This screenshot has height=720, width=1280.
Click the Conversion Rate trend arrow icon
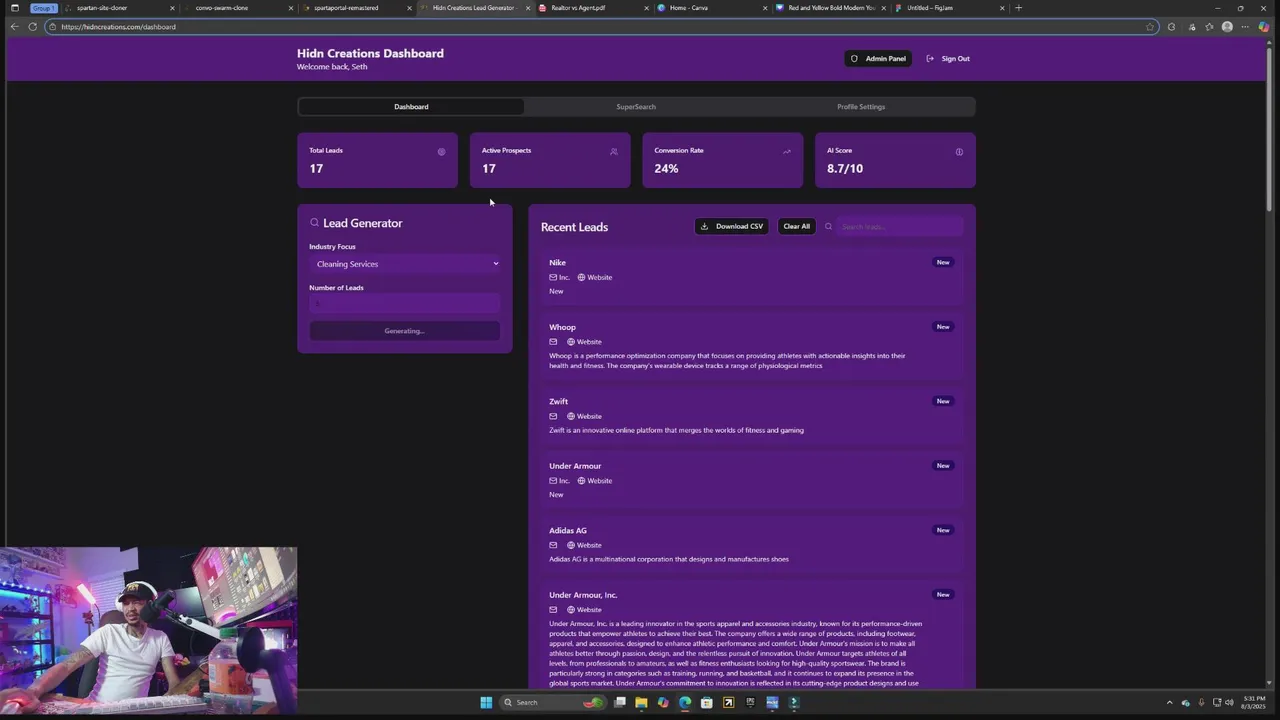787,152
